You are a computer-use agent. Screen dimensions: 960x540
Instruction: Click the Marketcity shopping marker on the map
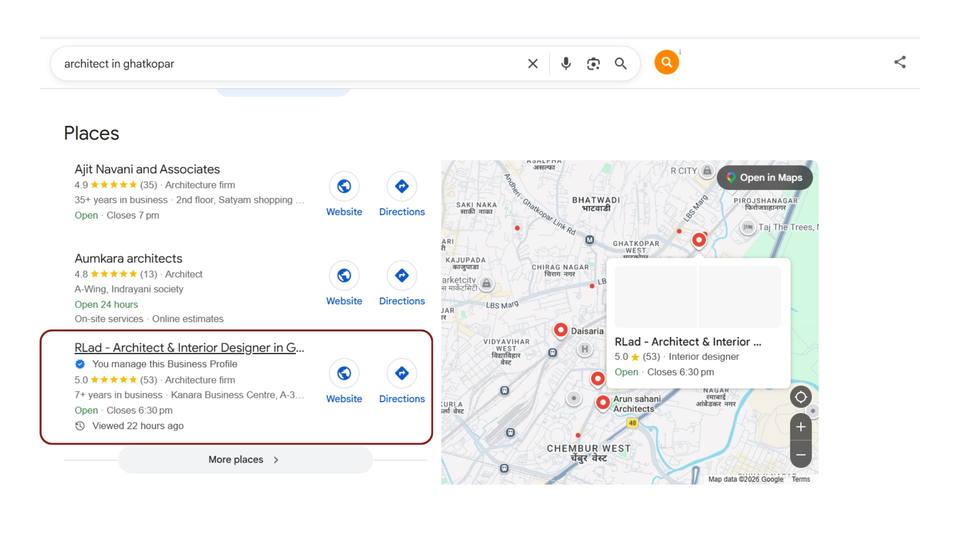point(486,283)
